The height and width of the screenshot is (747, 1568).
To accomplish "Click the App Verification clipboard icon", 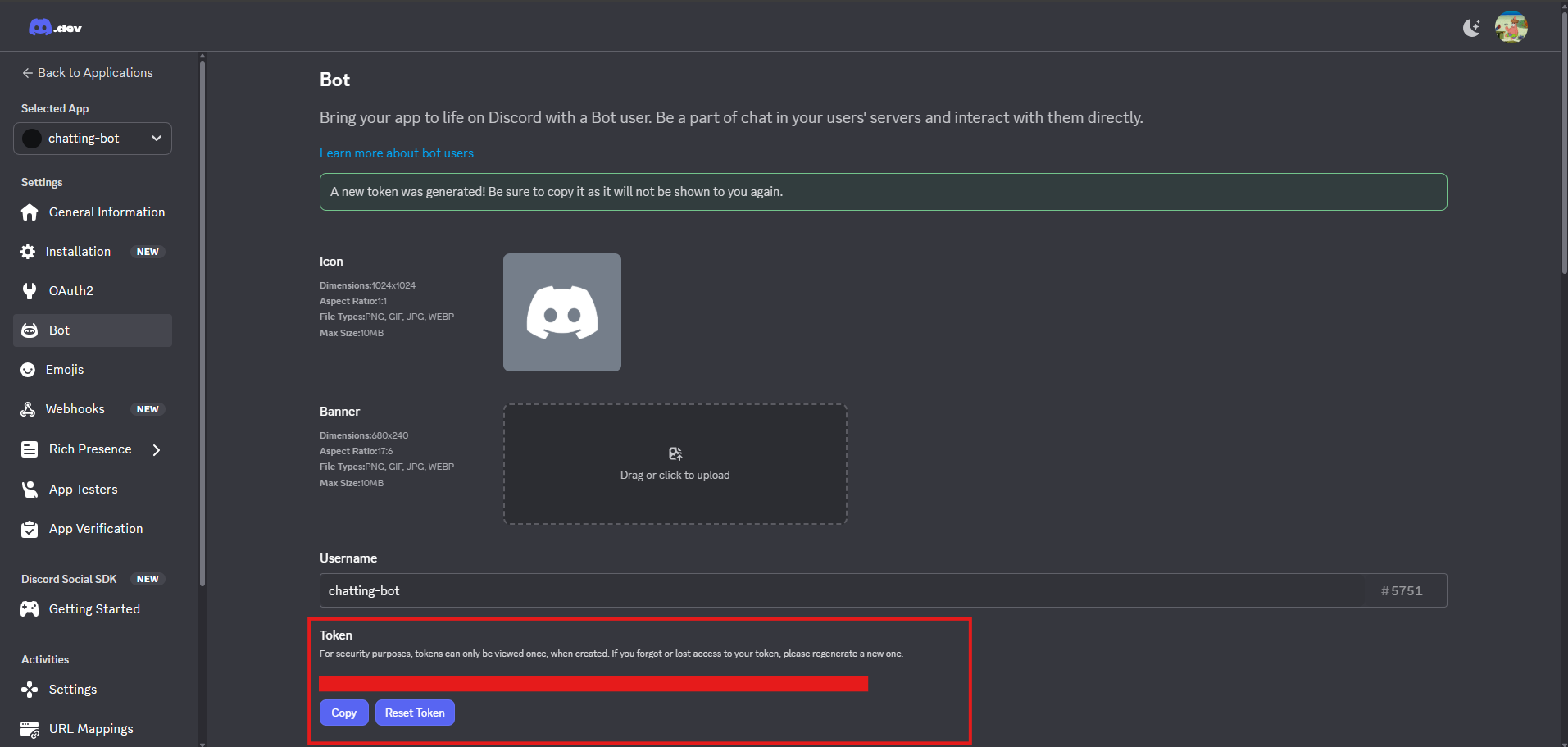I will [30, 529].
